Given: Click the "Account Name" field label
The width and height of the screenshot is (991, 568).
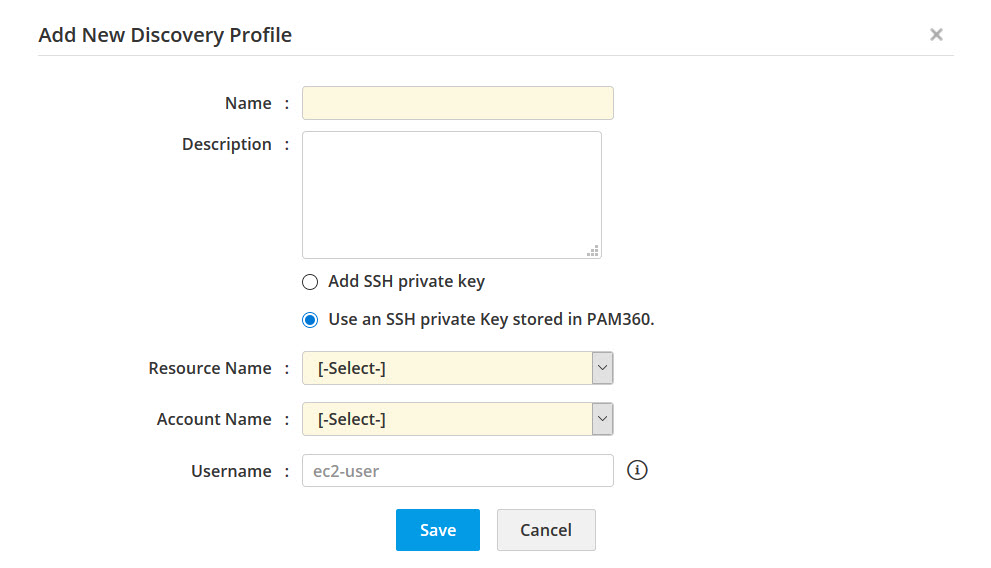Looking at the screenshot, I should pyautogui.click(x=214, y=419).
